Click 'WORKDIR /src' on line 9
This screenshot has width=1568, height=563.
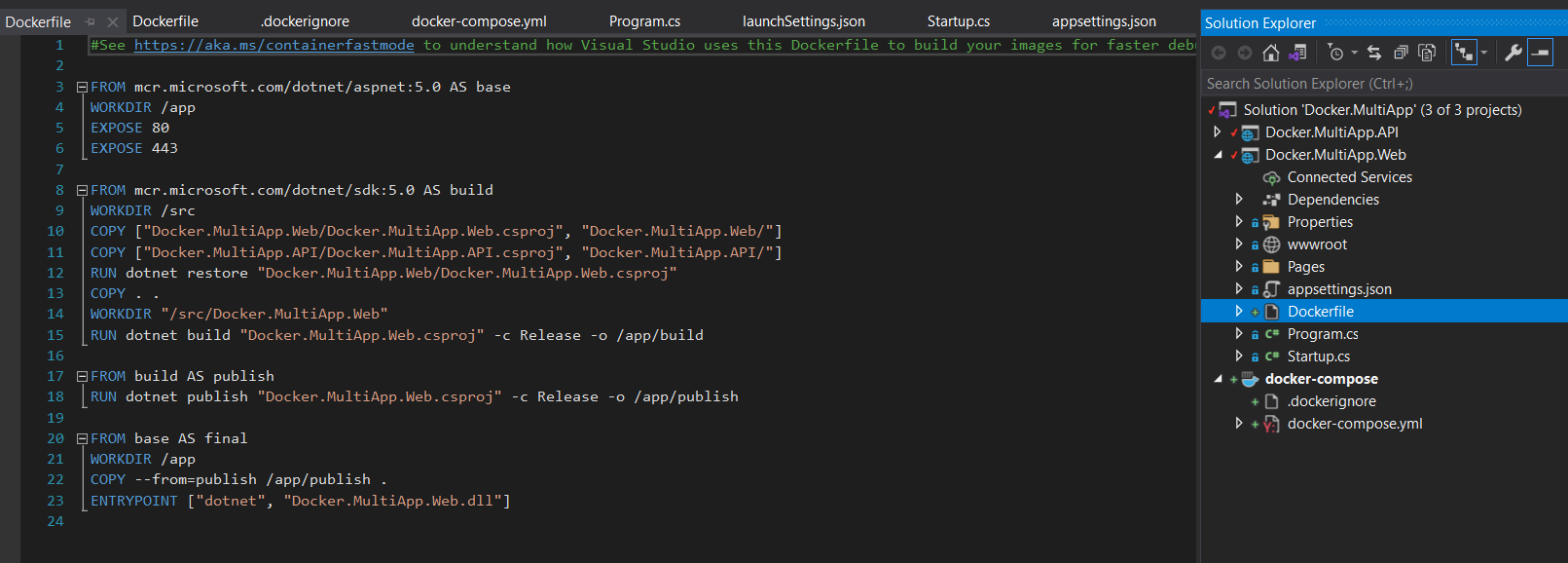(x=143, y=210)
